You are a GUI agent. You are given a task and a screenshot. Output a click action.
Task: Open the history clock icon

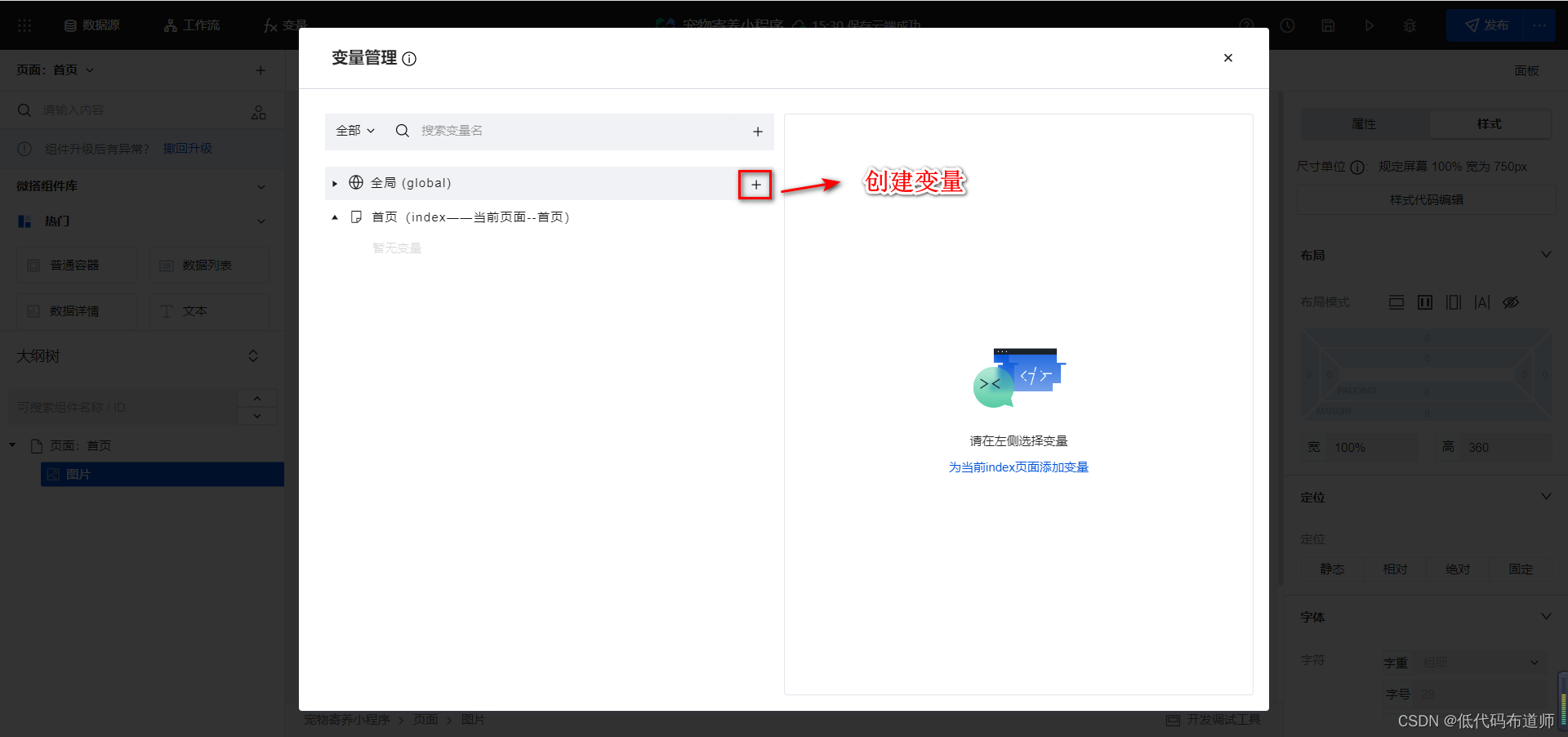(1287, 25)
